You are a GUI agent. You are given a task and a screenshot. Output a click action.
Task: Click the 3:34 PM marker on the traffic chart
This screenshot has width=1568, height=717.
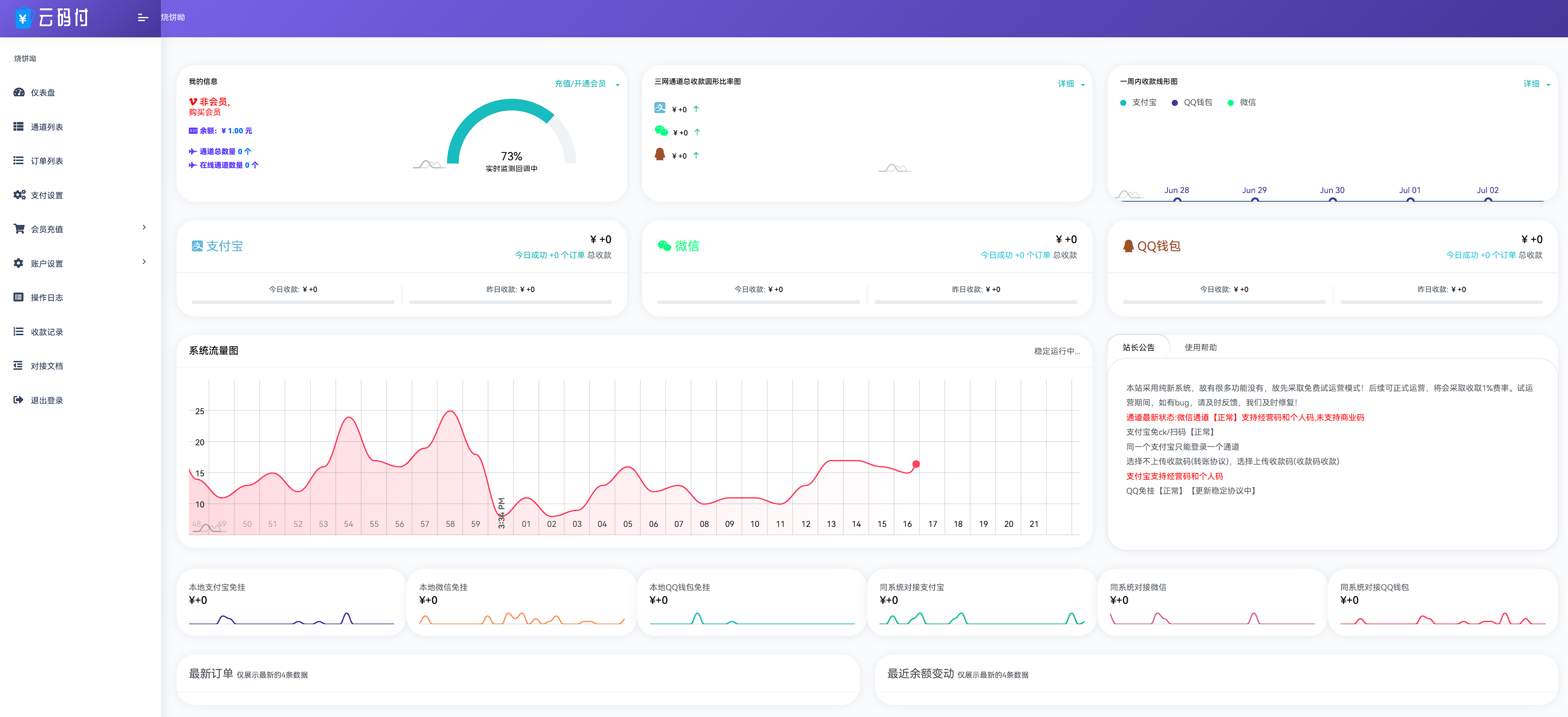point(501,513)
